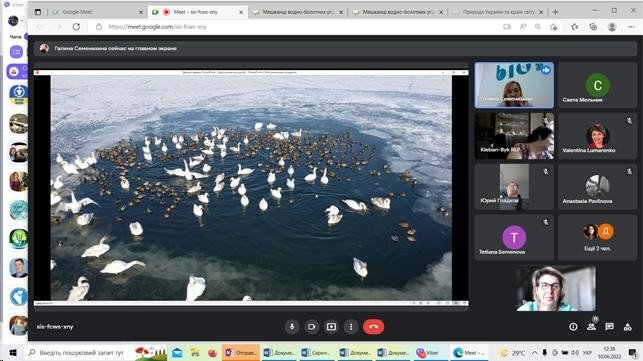This screenshot has width=643, height=361.
Task: Select Юрий Гладков participant tile
Action: click(514, 187)
